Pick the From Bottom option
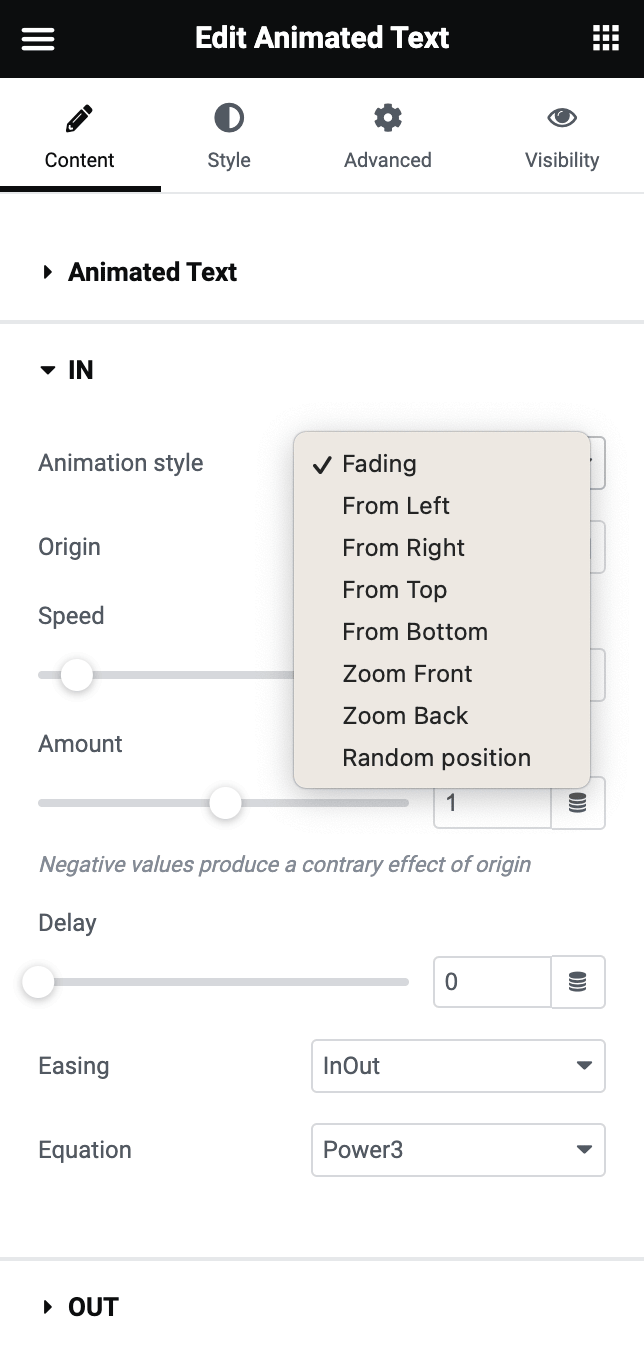The image size is (644, 1351). tap(415, 632)
